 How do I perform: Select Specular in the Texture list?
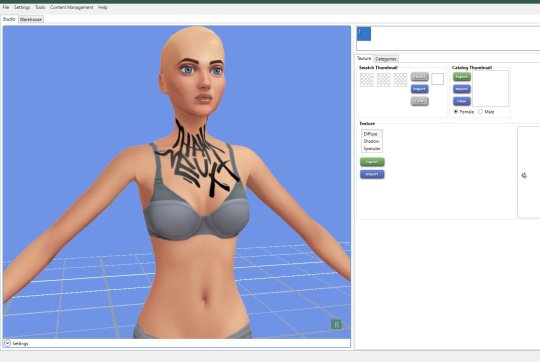pyautogui.click(x=371, y=149)
